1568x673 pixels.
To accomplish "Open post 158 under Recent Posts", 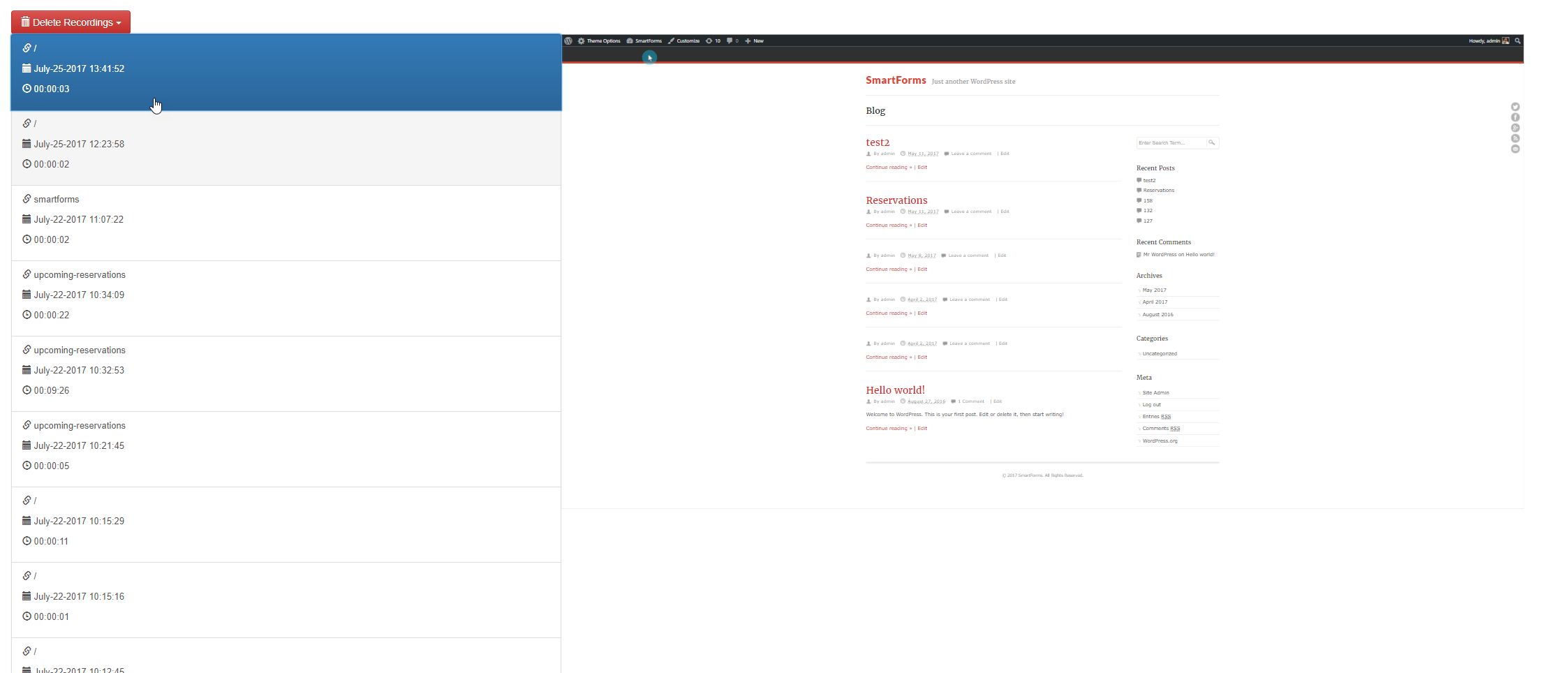I will pos(1148,201).
